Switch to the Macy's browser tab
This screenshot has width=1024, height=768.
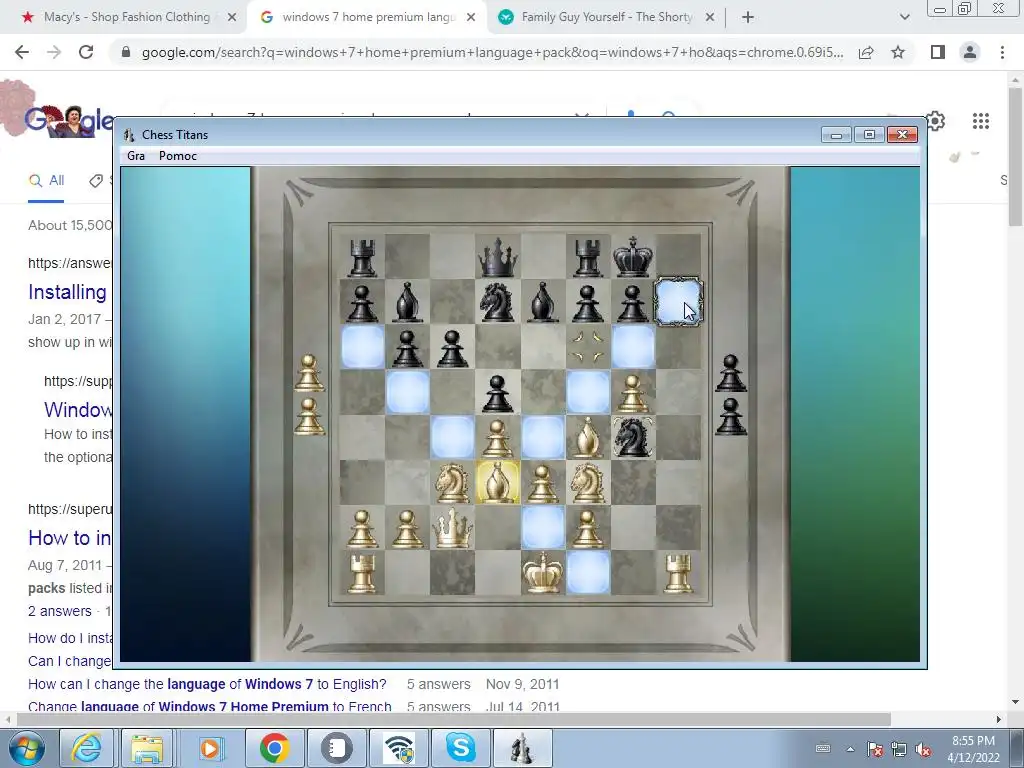pos(127,17)
